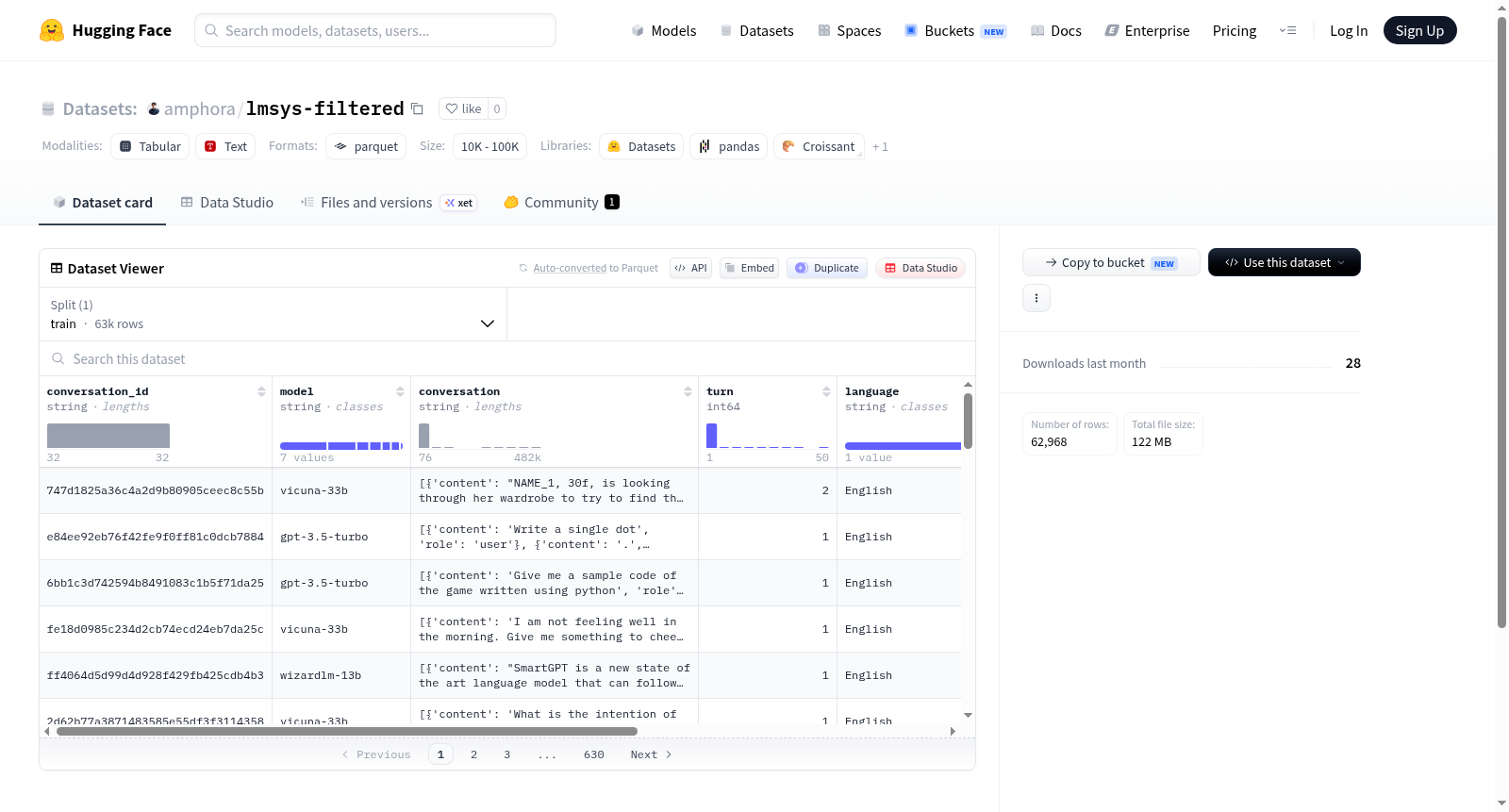Viewport: 1509px width, 812px height.
Task: Expand the Use this dataset dropdown
Action: [x=1285, y=262]
